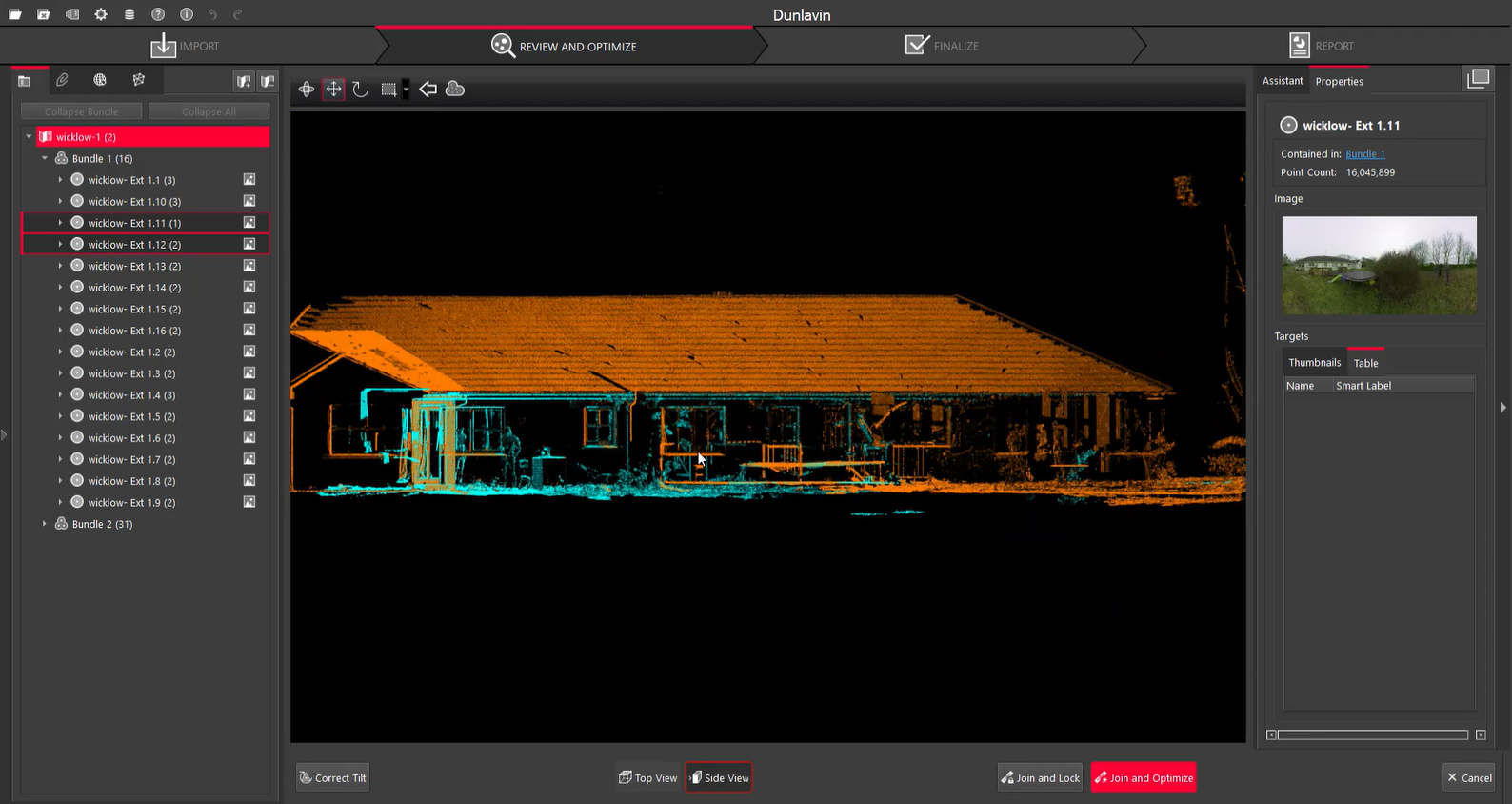Click the Targets table horizontal scrollbar
This screenshot has width=1512, height=804.
pos(1372,734)
